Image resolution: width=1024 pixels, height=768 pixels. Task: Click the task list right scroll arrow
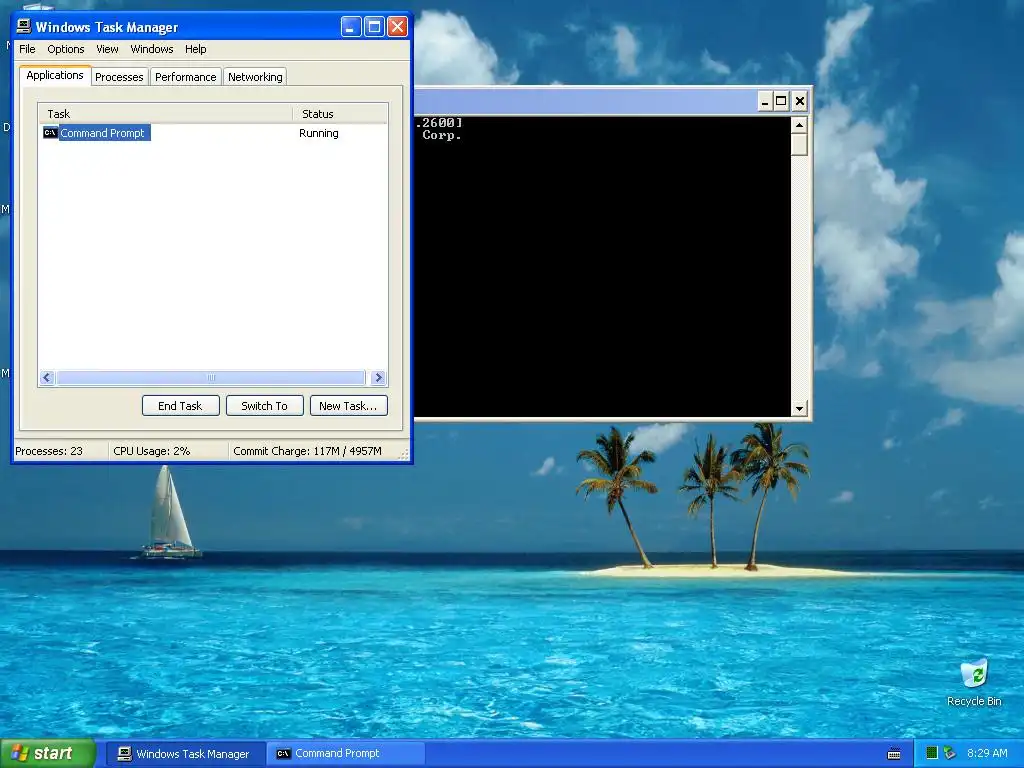click(378, 377)
